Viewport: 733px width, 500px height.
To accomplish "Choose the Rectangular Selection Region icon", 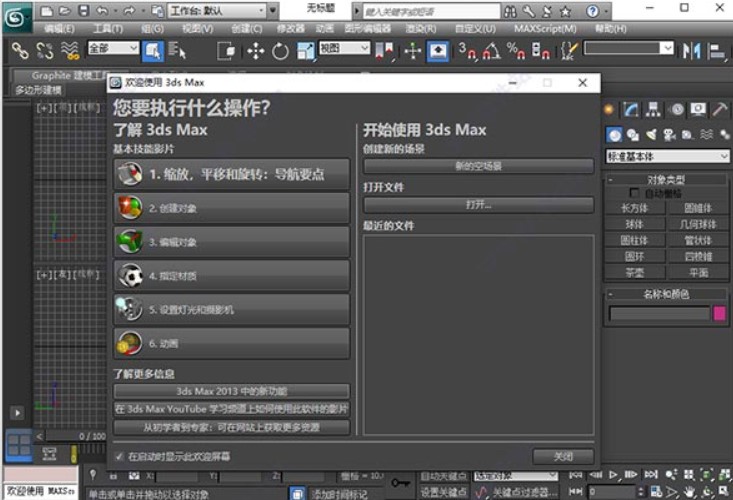I will [227, 50].
